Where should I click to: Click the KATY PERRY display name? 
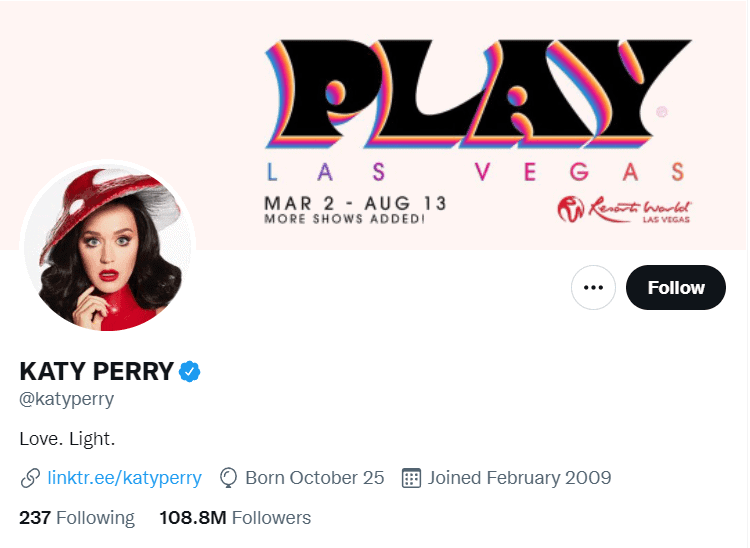(x=97, y=371)
